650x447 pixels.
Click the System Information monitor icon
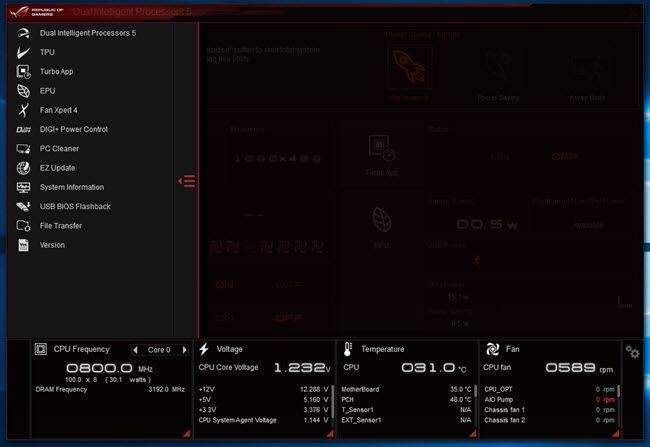pyautogui.click(x=23, y=187)
